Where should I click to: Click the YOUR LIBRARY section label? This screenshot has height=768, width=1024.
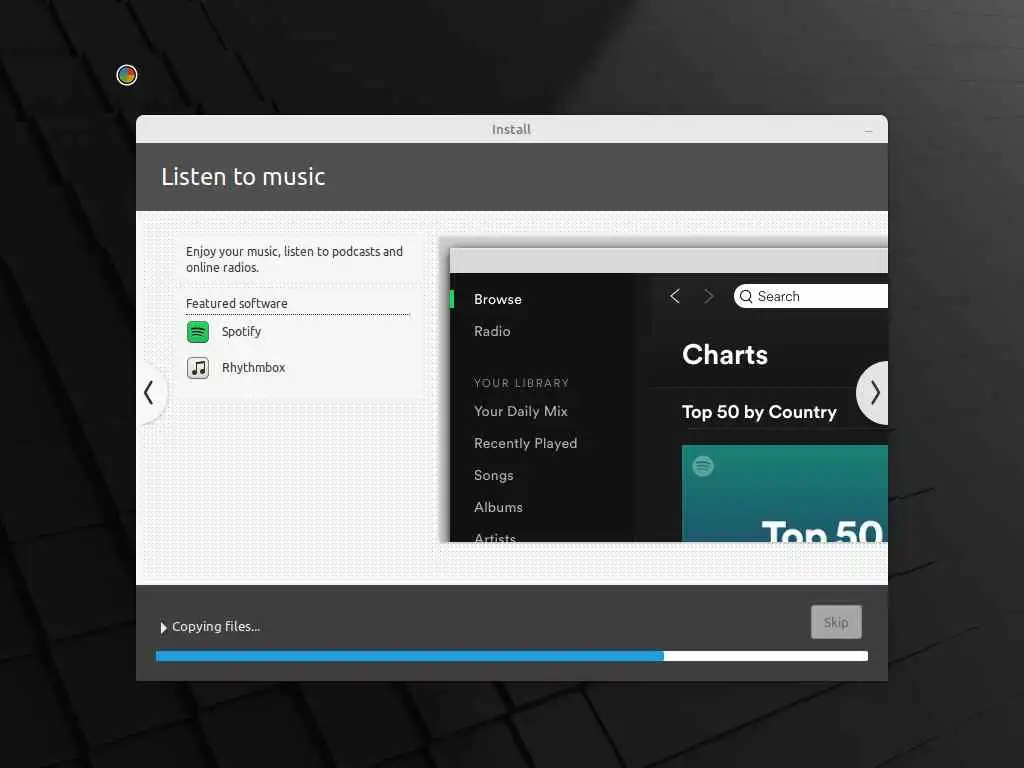pos(521,383)
